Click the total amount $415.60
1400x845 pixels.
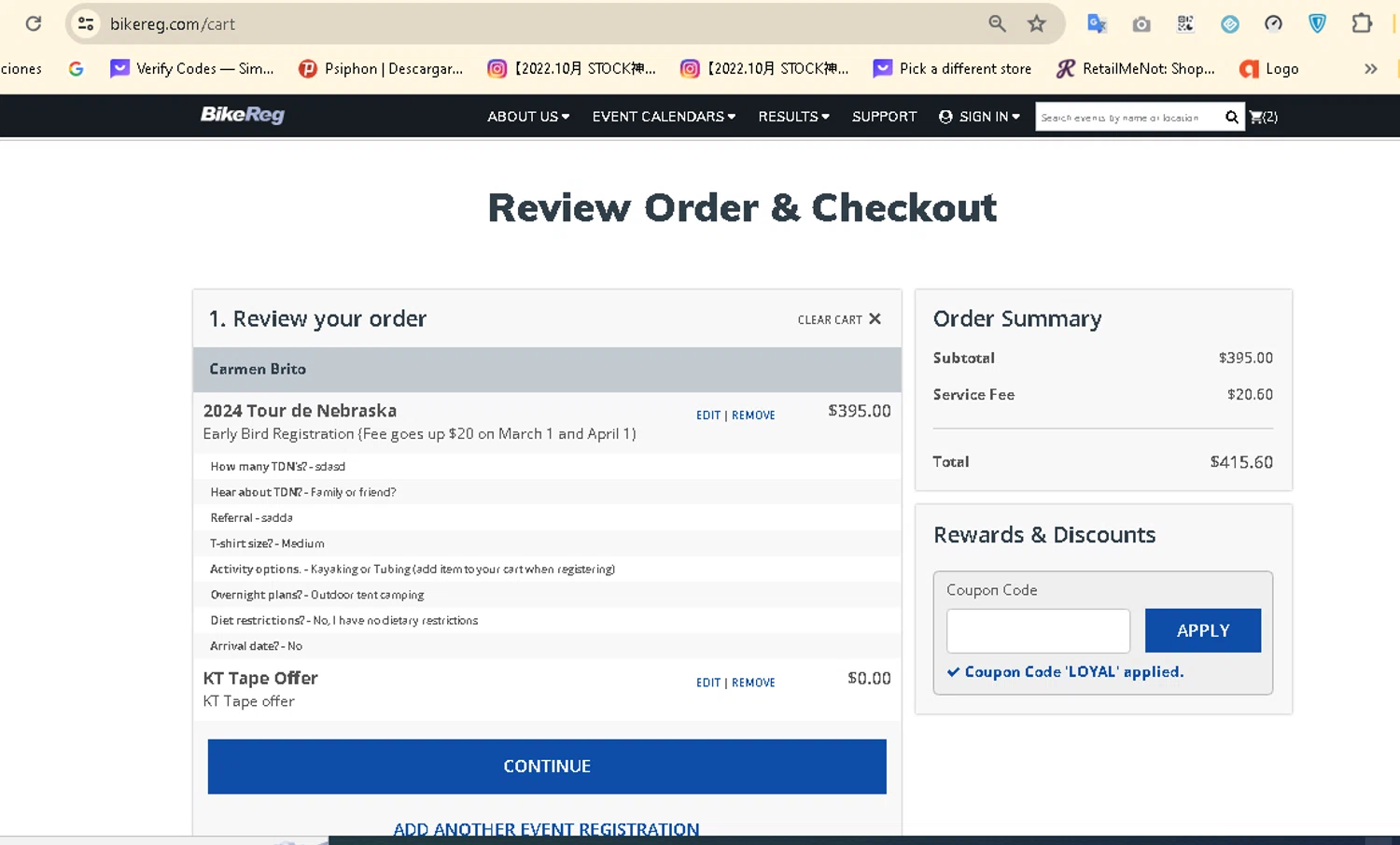click(x=1241, y=462)
